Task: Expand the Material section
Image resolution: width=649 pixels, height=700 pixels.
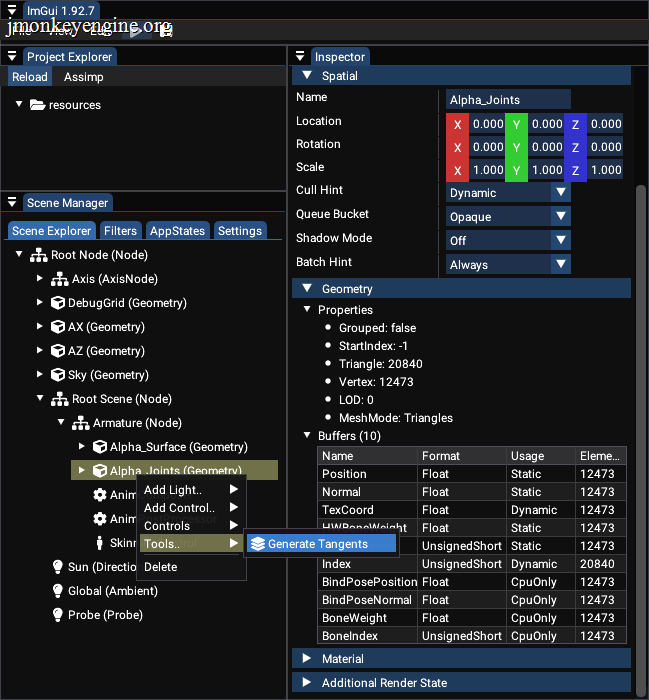Action: (461, 658)
